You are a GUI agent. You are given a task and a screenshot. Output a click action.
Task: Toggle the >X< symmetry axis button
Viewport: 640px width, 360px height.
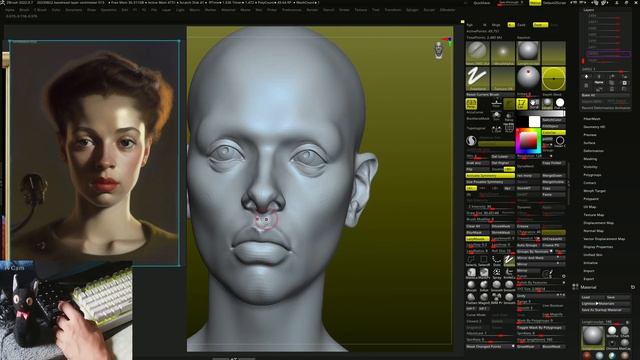click(471, 188)
